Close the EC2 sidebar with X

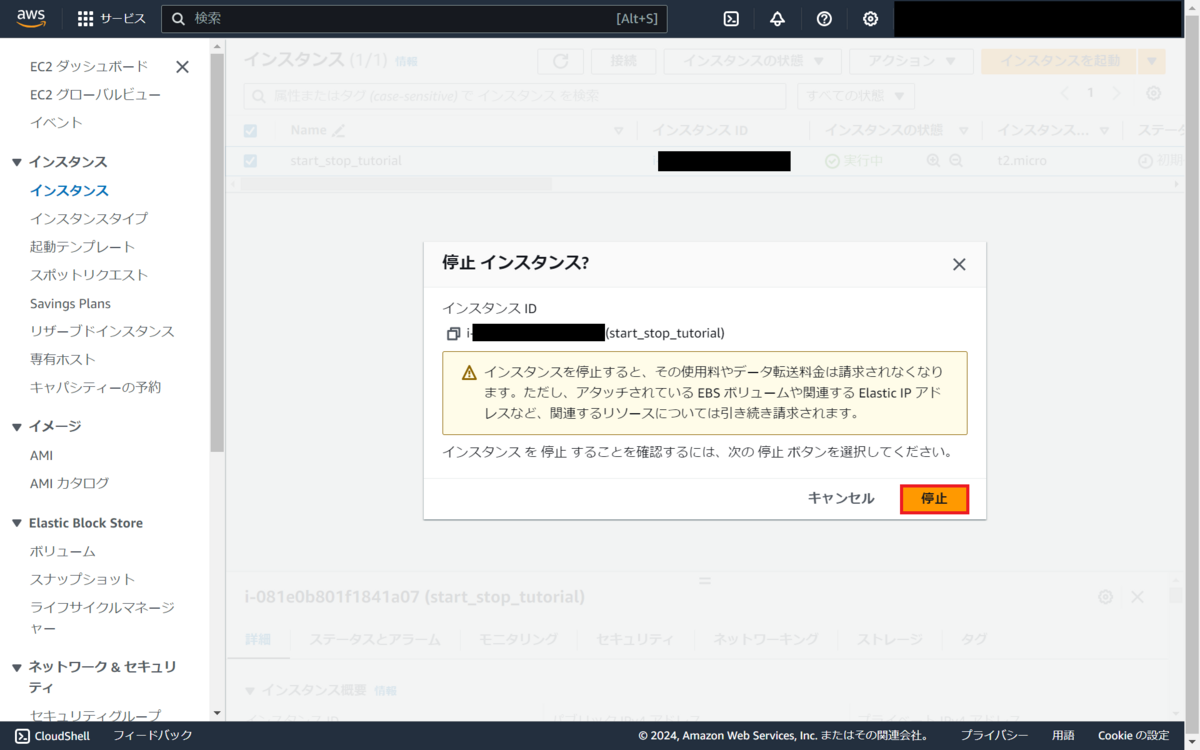(182, 67)
